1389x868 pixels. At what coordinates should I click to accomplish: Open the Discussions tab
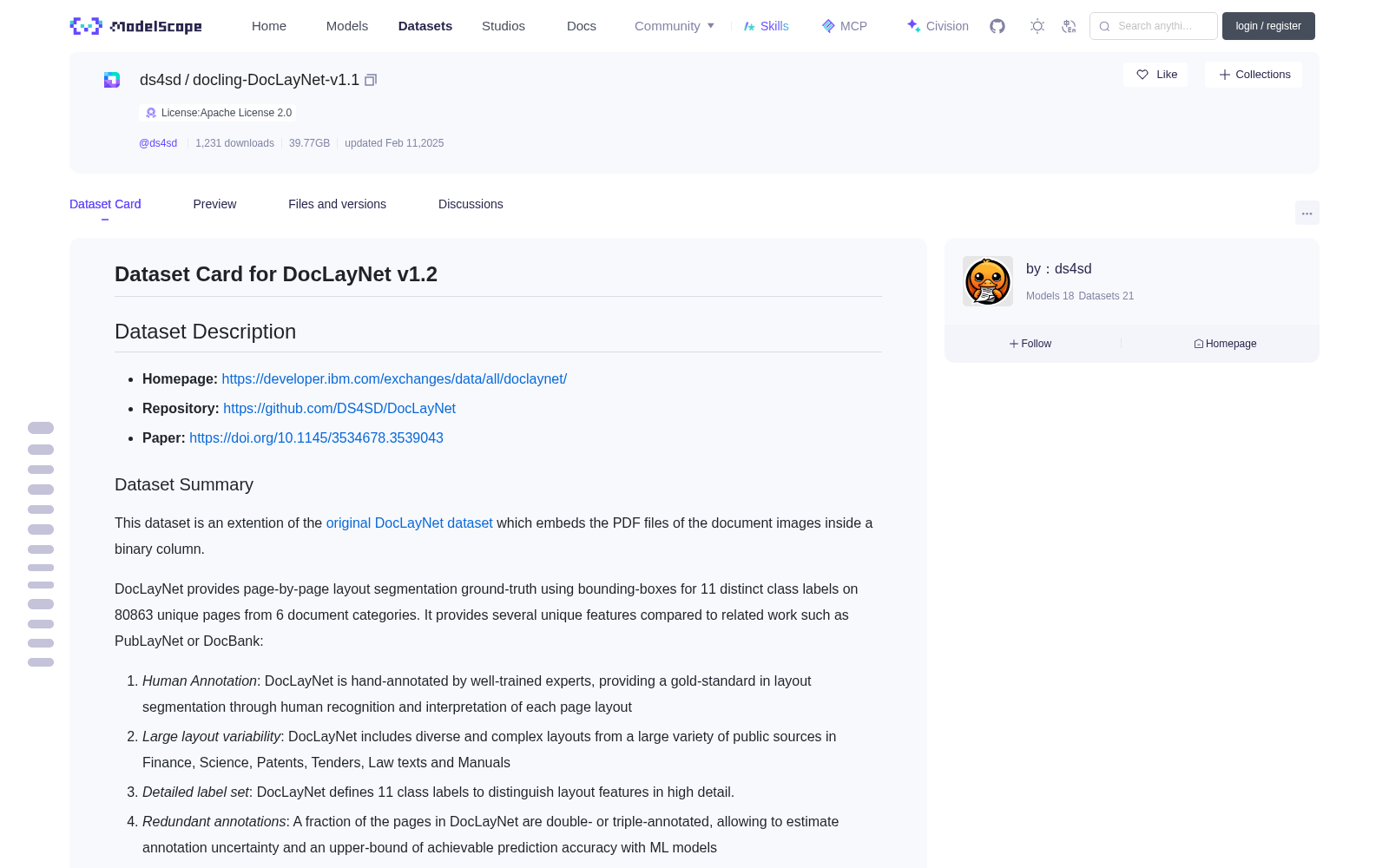471,204
